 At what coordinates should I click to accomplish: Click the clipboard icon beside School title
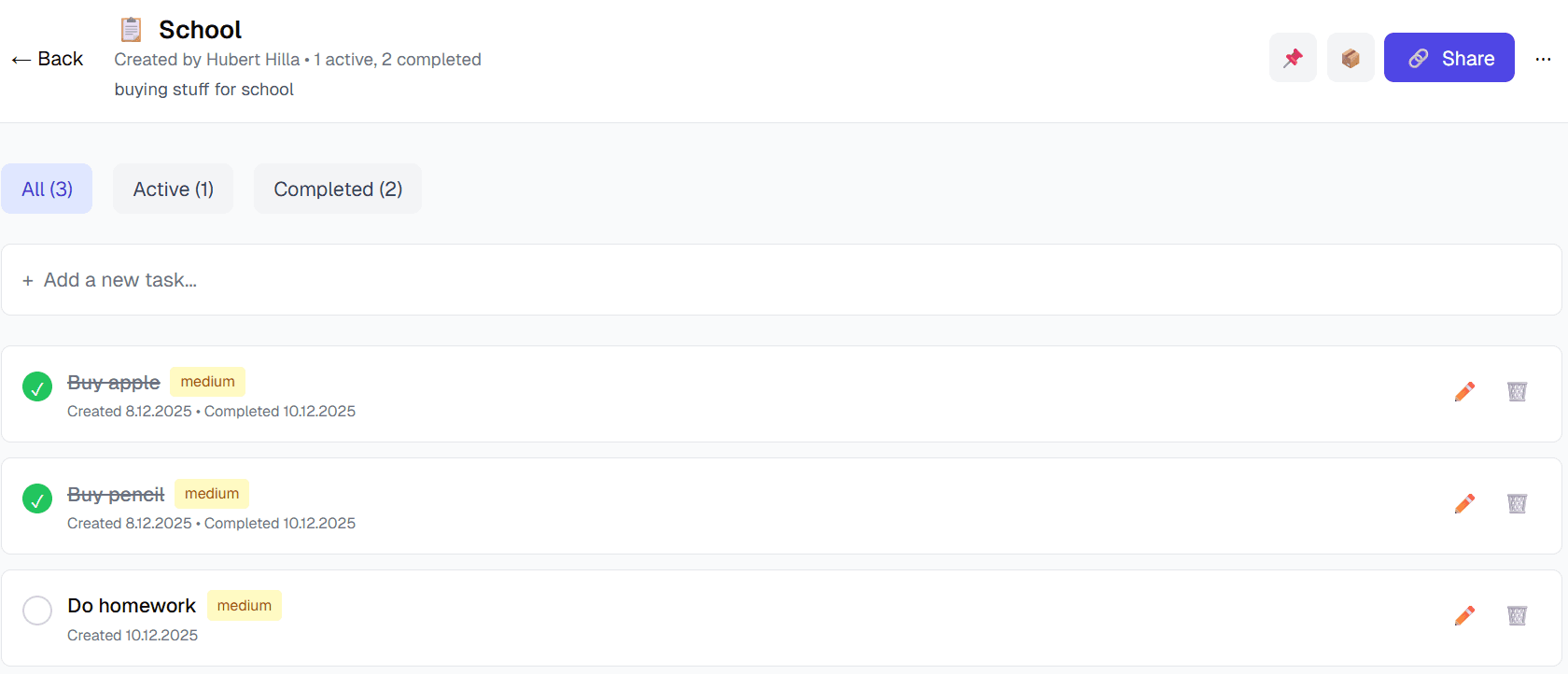(x=131, y=30)
